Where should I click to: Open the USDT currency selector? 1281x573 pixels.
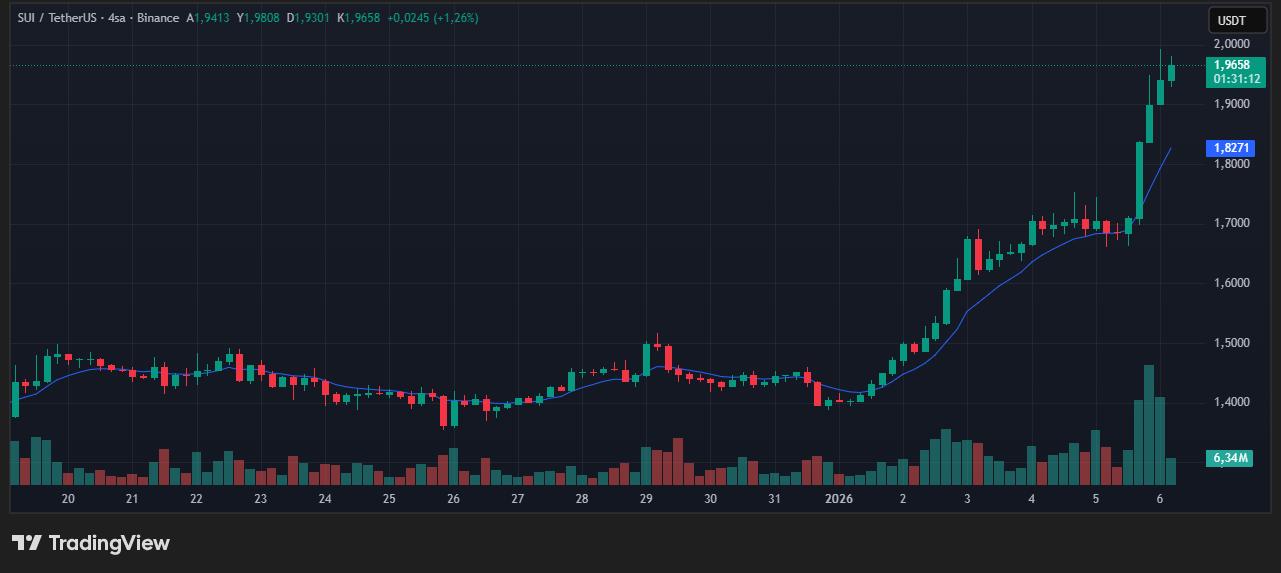click(x=1229, y=20)
